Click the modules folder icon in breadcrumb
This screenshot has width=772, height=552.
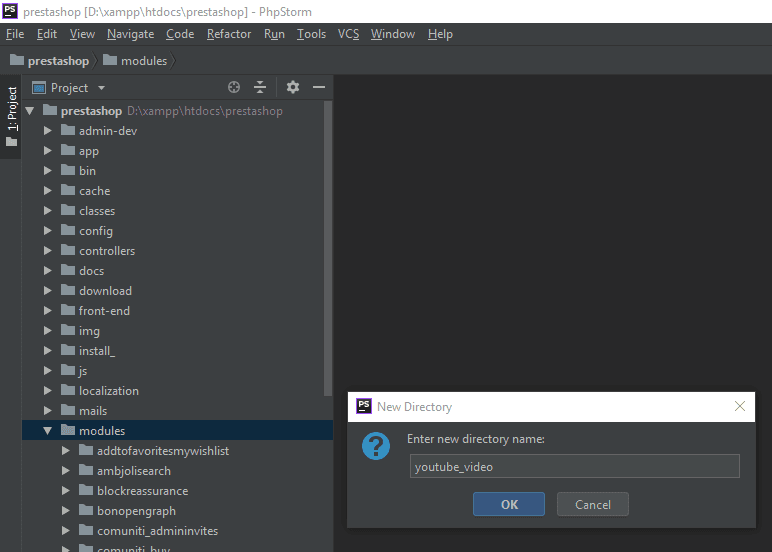[x=110, y=60]
